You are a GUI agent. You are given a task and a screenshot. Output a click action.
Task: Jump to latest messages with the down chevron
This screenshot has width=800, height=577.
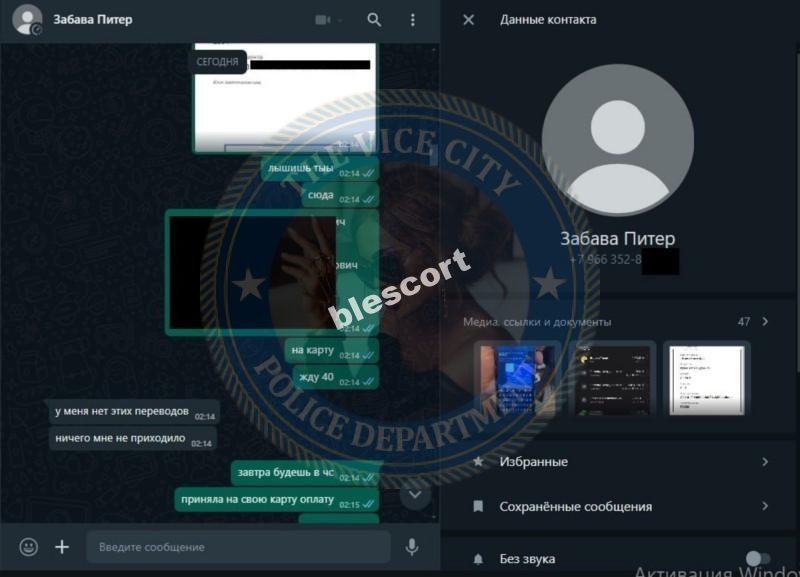click(415, 494)
